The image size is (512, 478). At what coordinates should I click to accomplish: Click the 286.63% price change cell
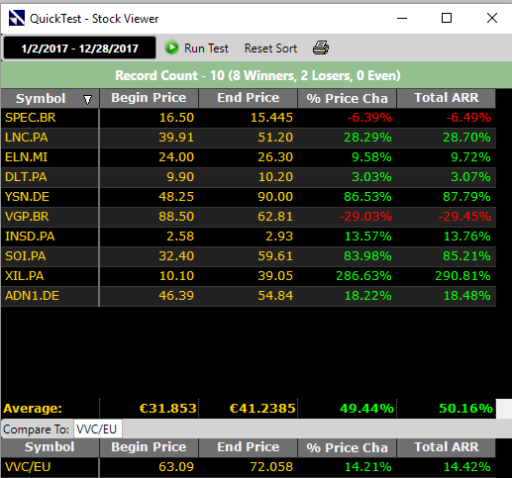(x=364, y=276)
